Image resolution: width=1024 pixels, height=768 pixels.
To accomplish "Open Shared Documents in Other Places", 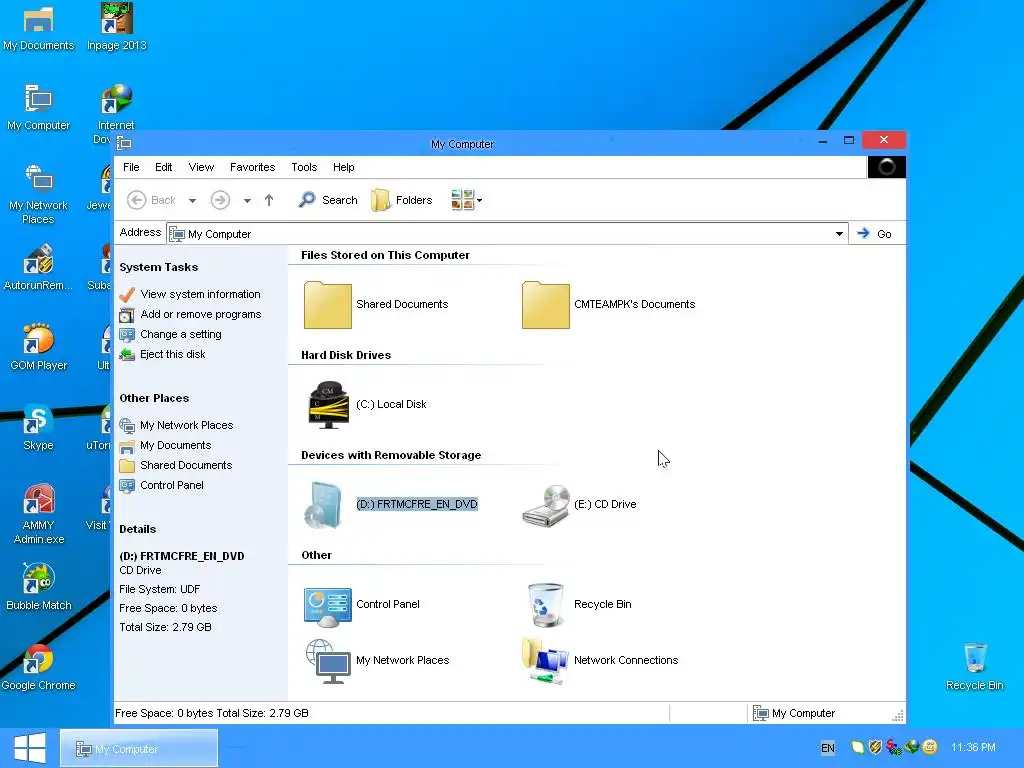I will pyautogui.click(x=186, y=466).
